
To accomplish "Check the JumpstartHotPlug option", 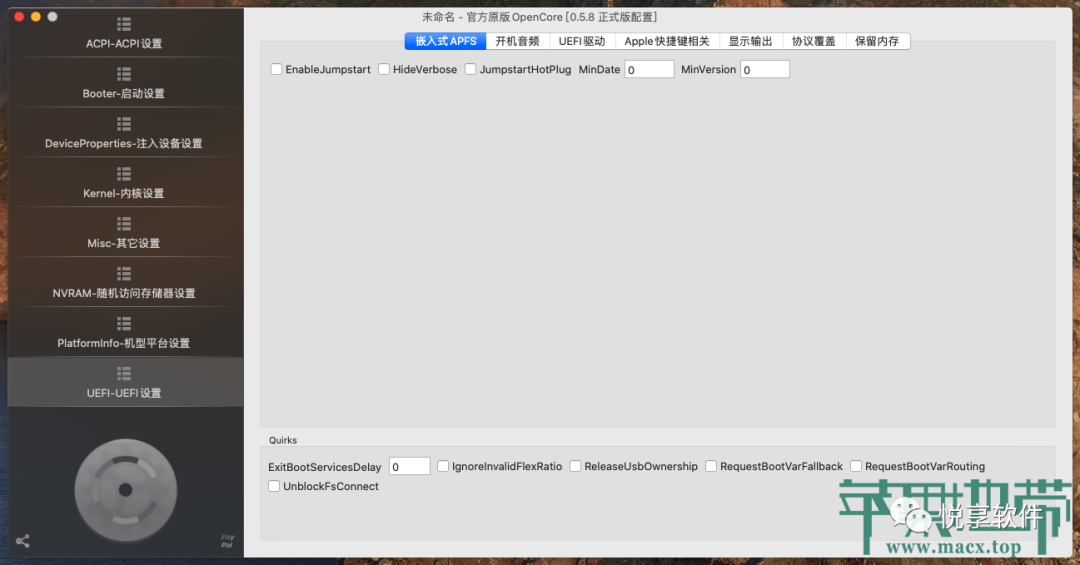I will tap(470, 69).
